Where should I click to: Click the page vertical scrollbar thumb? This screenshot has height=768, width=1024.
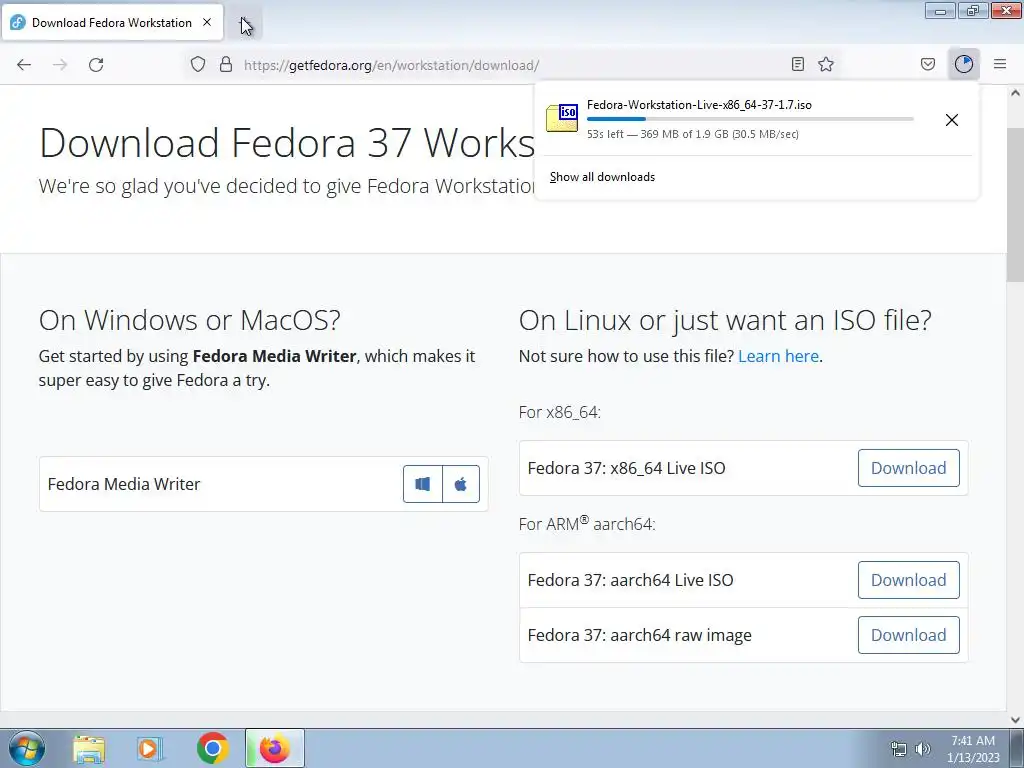coord(1015,204)
